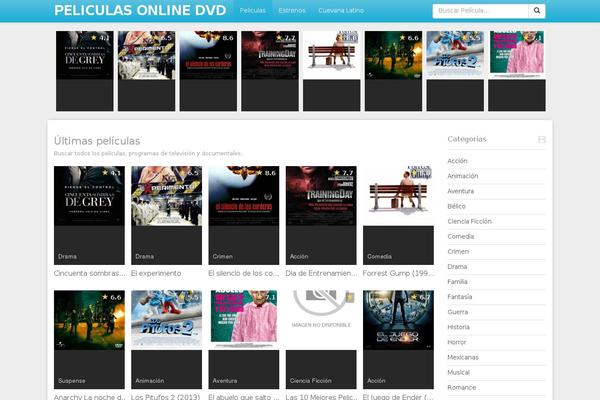
Task: Select the Romance category
Action: [462, 388]
